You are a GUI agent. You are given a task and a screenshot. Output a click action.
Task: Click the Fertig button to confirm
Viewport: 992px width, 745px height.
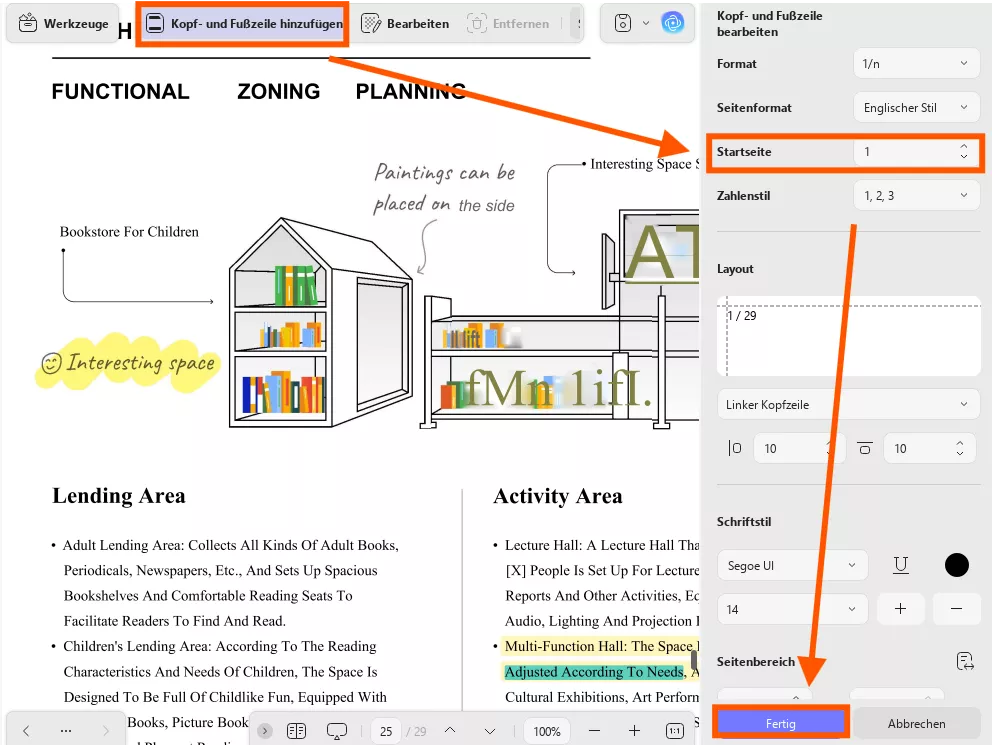click(781, 722)
